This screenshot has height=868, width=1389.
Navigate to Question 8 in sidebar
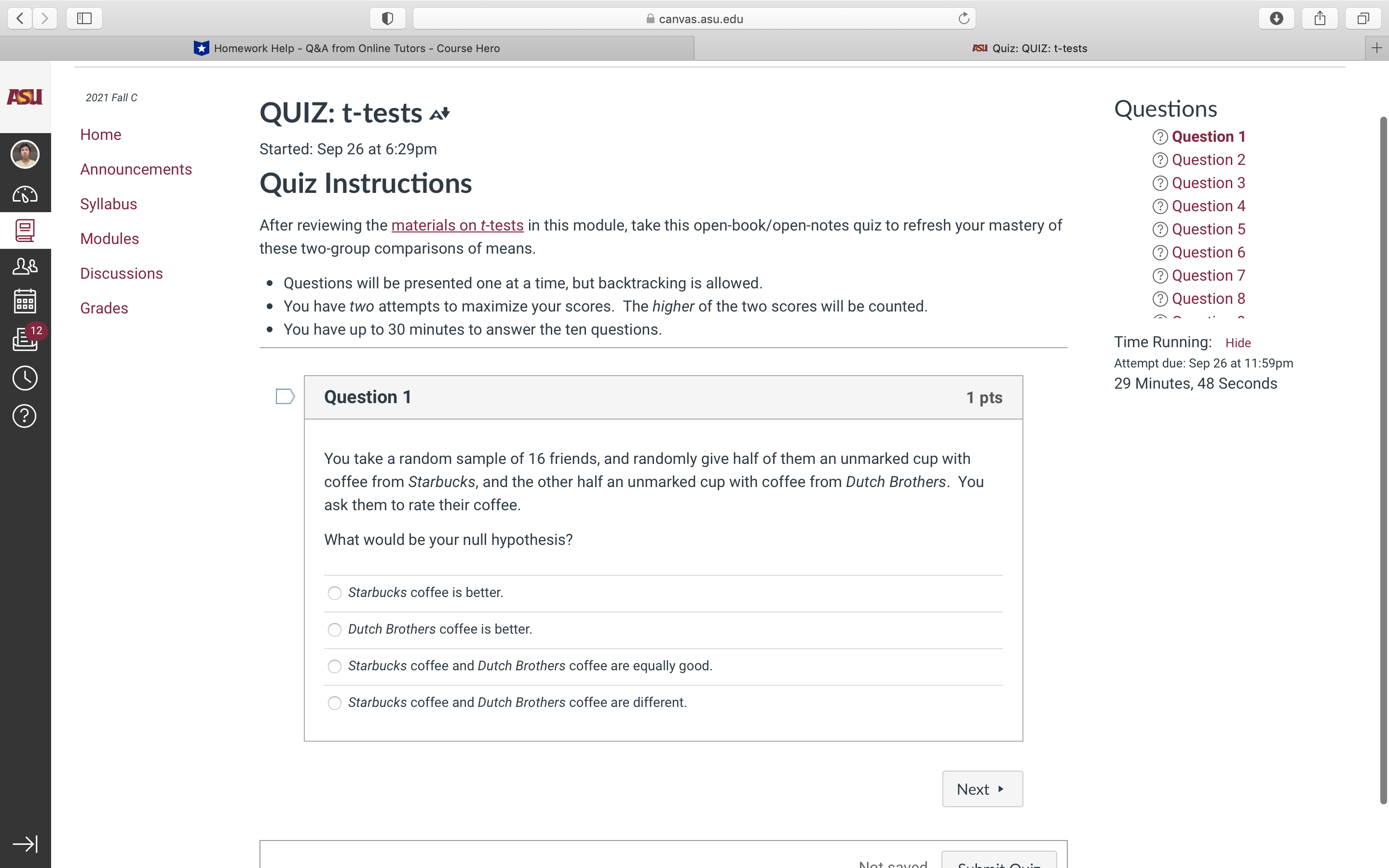click(1209, 298)
